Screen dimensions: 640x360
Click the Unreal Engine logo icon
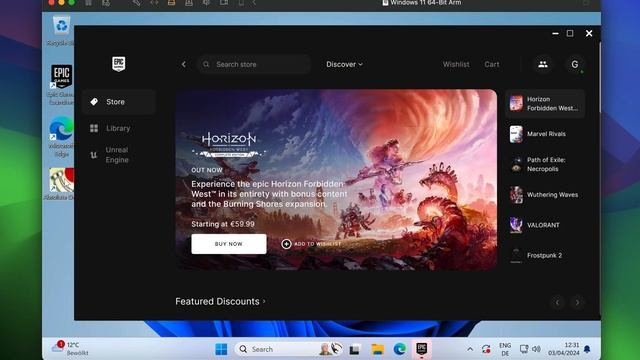coord(93,155)
